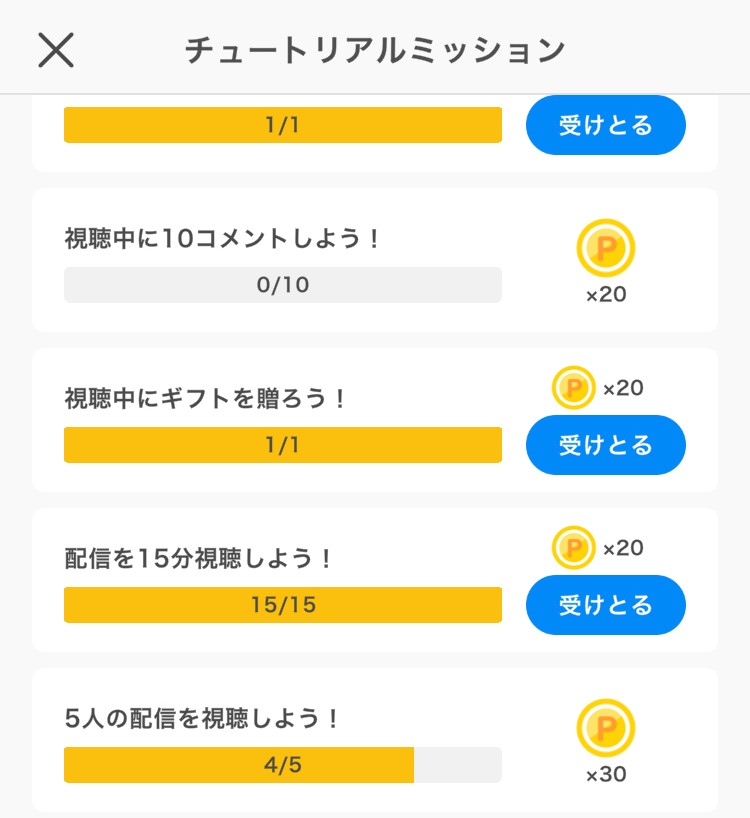Click the ×30 coin icon for 5人の配信 mission
The image size is (750, 818).
point(606,728)
